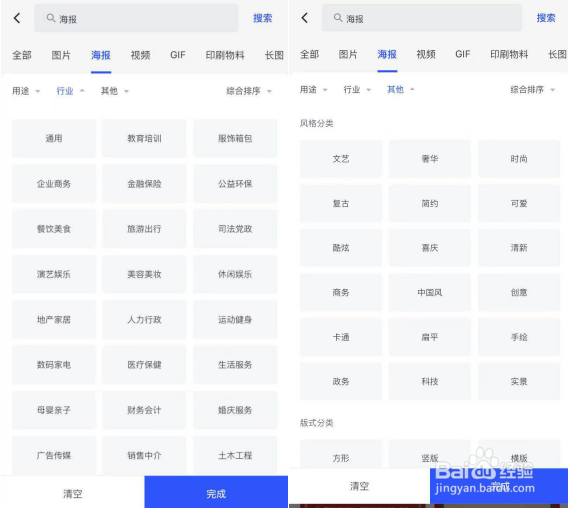
Task: Choose 实景 style option
Action: (x=519, y=382)
